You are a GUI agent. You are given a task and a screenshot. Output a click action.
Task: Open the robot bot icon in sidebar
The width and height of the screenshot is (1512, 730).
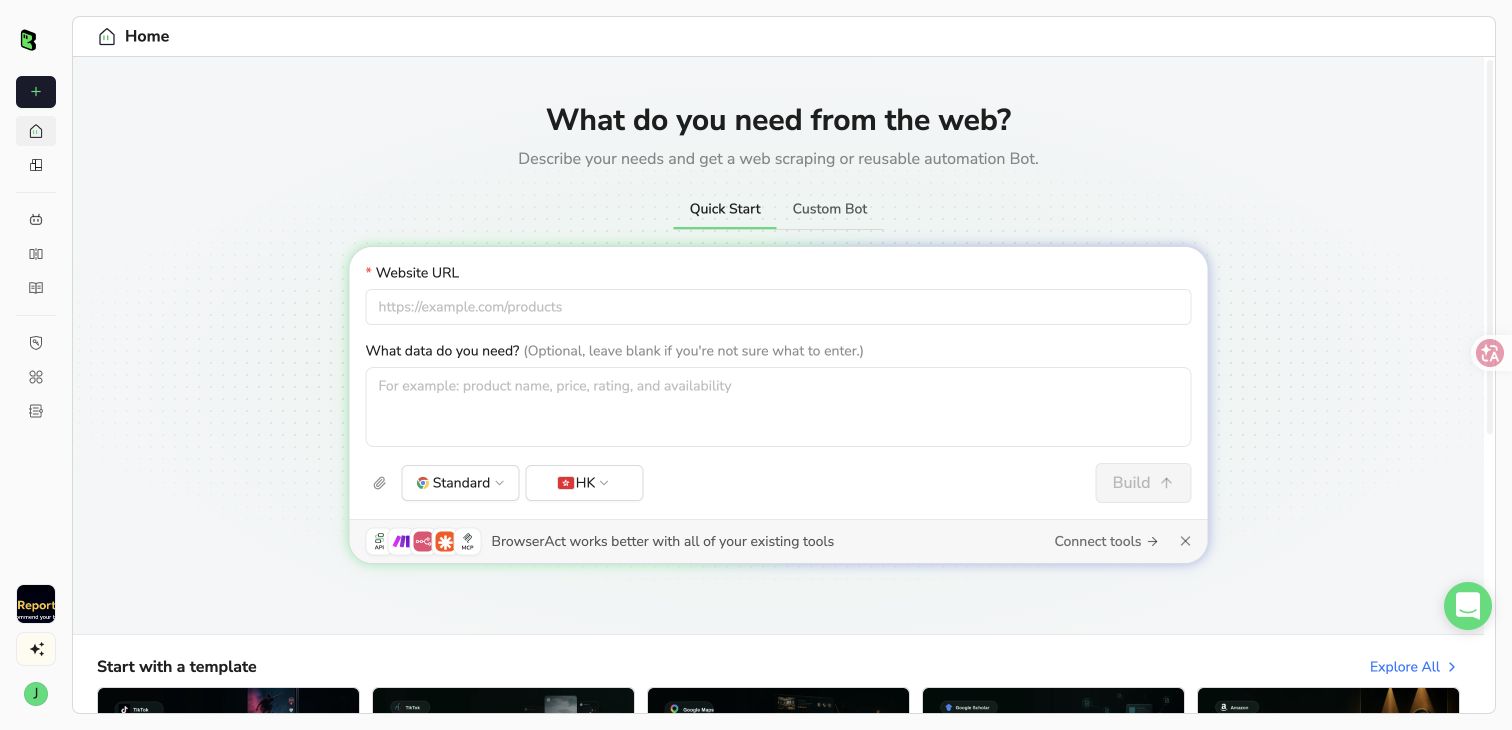click(x=36, y=220)
